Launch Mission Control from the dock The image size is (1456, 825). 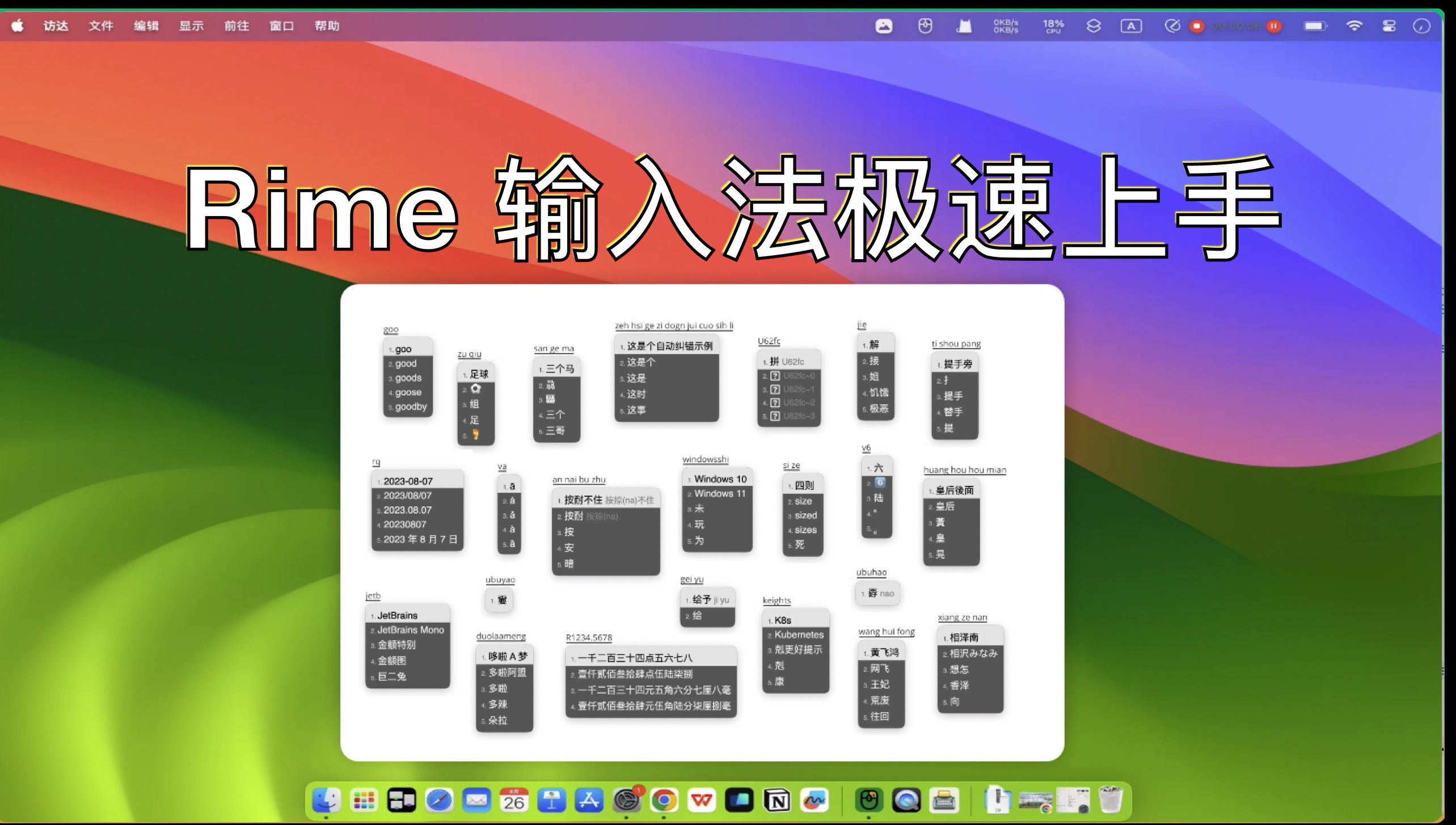402,801
